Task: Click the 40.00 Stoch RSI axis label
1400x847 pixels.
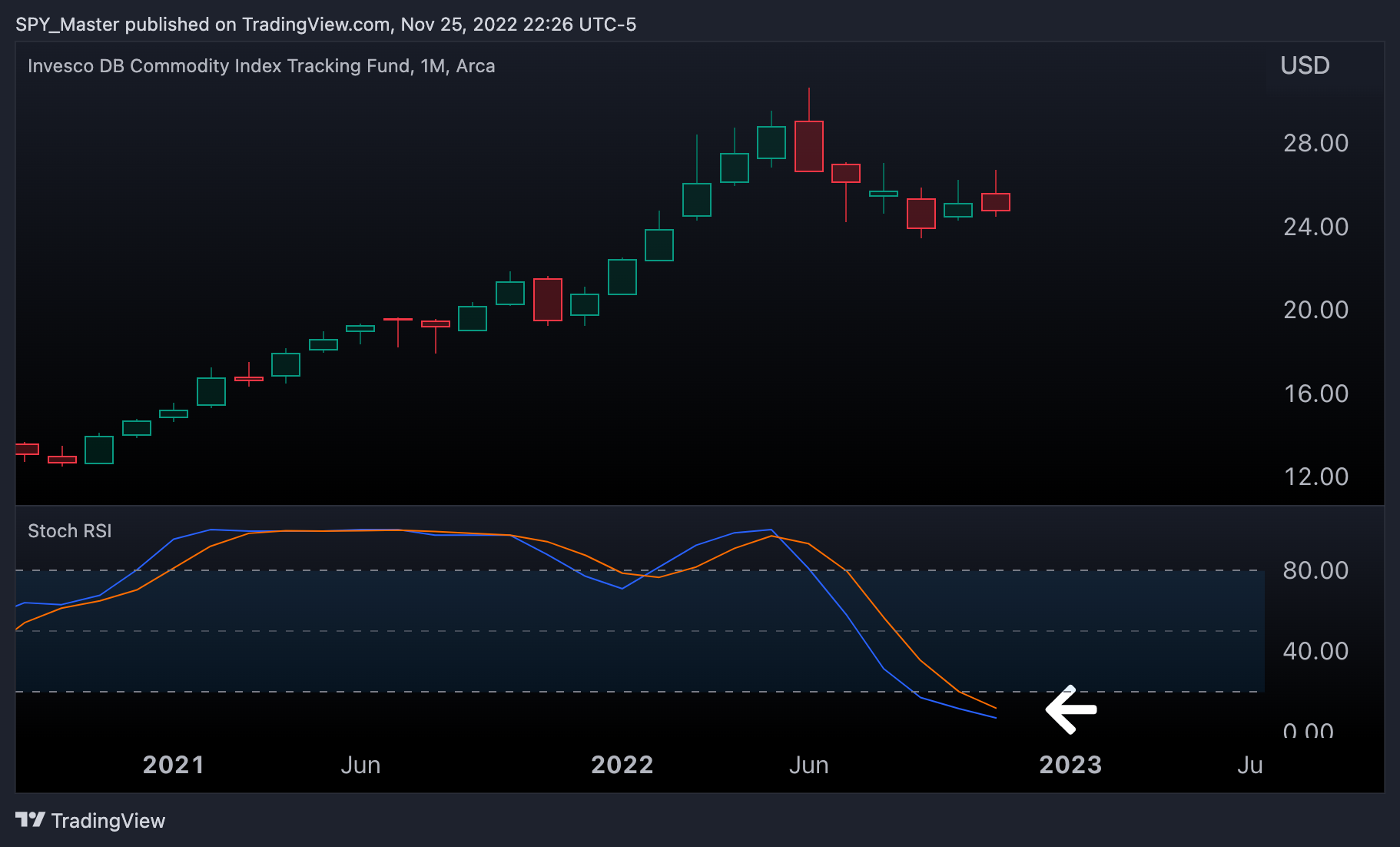Action: [1315, 651]
